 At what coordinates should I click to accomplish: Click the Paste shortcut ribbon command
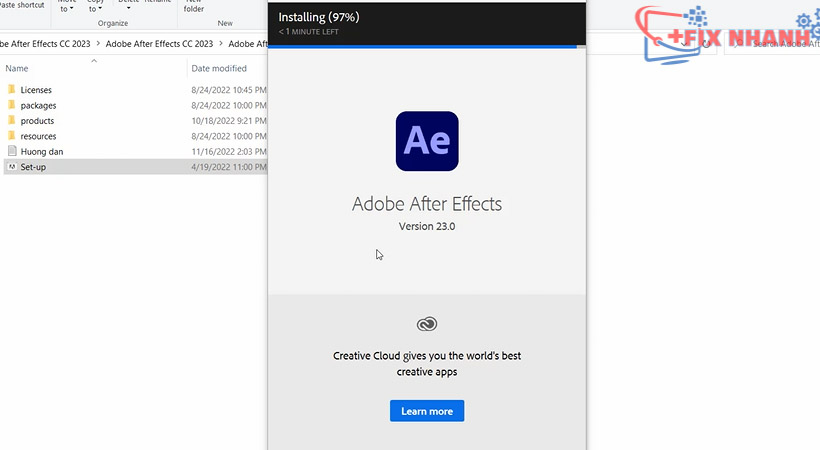(x=22, y=5)
